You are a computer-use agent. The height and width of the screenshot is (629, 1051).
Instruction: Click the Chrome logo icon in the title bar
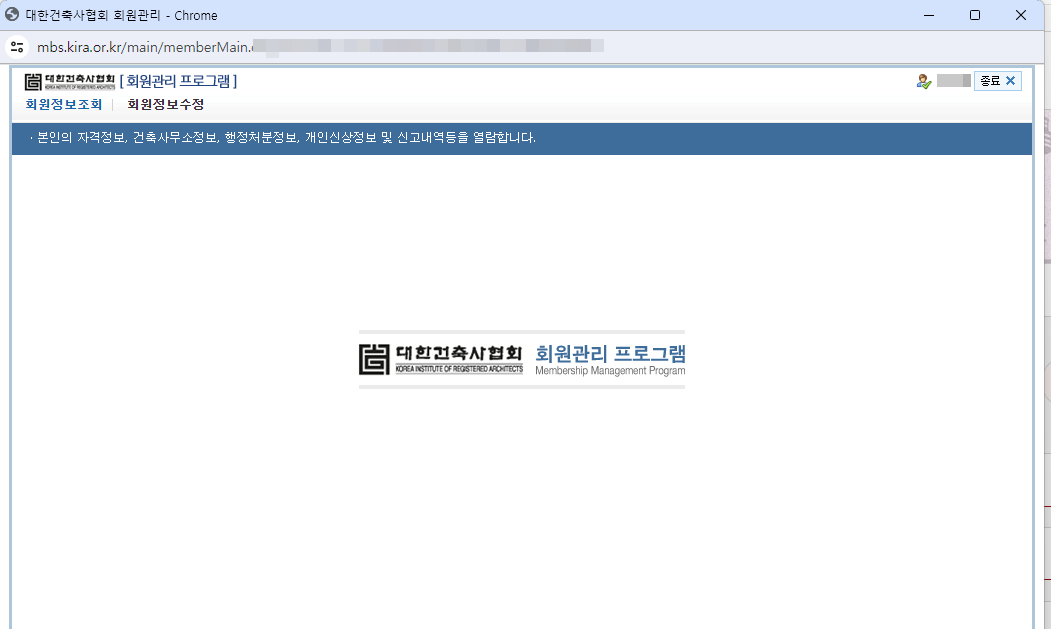click(x=13, y=14)
